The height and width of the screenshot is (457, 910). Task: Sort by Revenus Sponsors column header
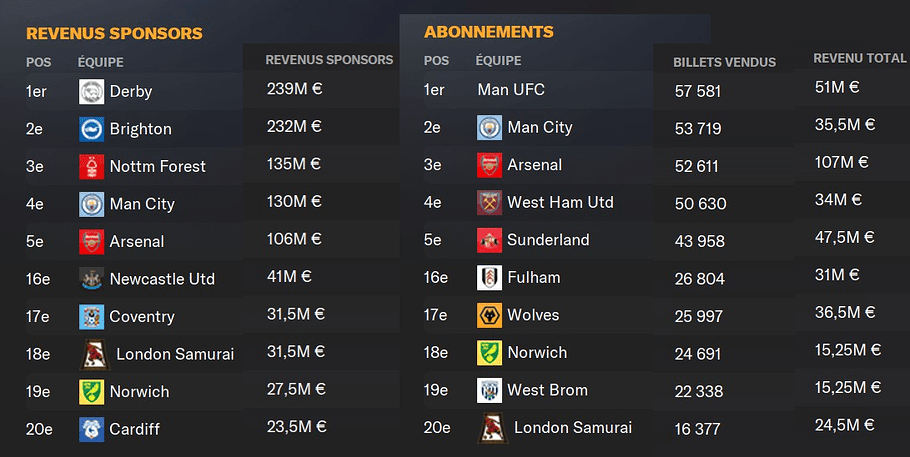tap(329, 60)
